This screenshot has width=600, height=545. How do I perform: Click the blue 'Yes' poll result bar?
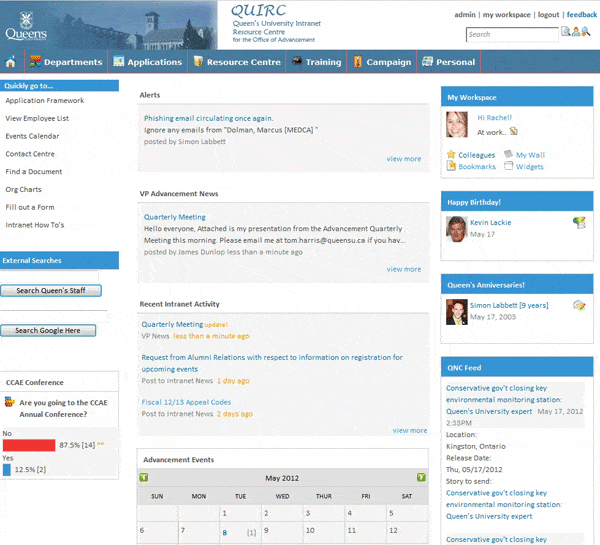point(7,470)
